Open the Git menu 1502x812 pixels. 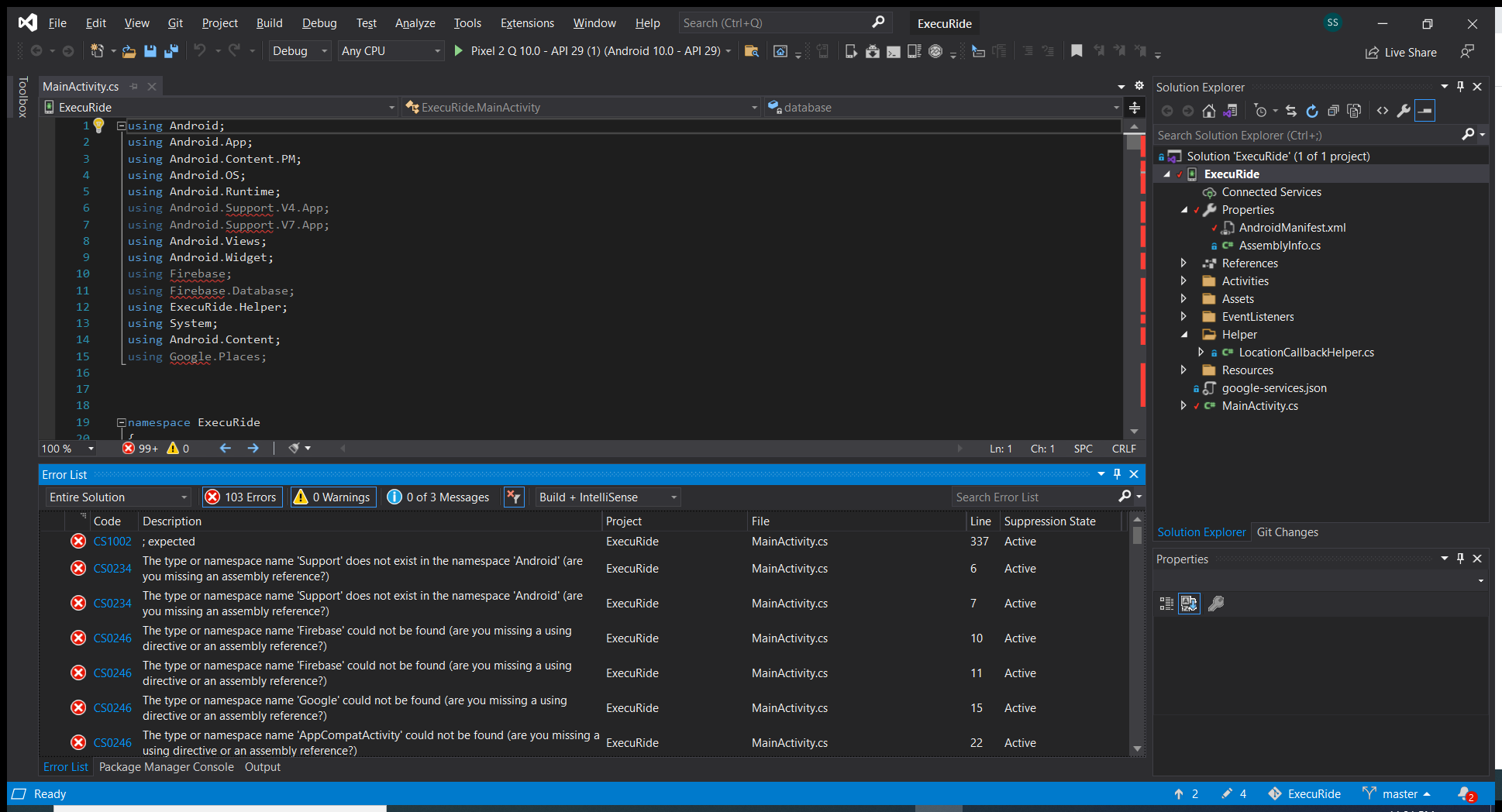[175, 23]
